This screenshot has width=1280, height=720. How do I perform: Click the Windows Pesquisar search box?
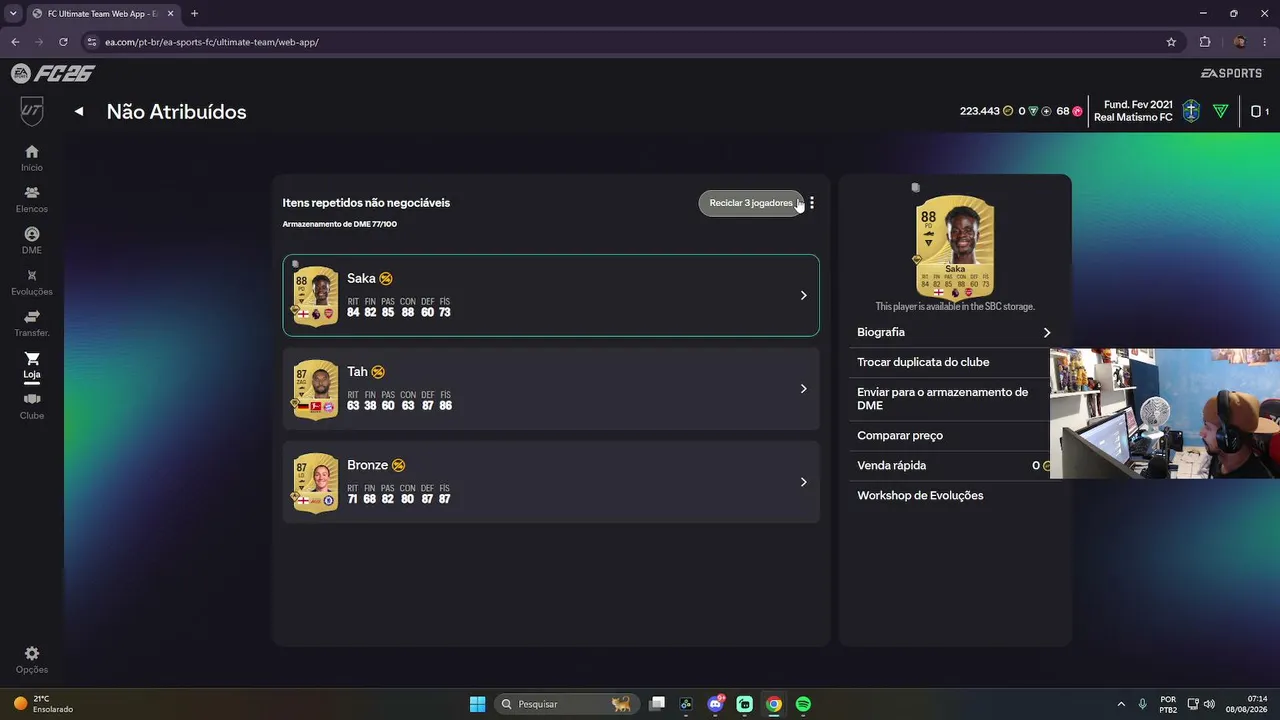click(x=568, y=704)
